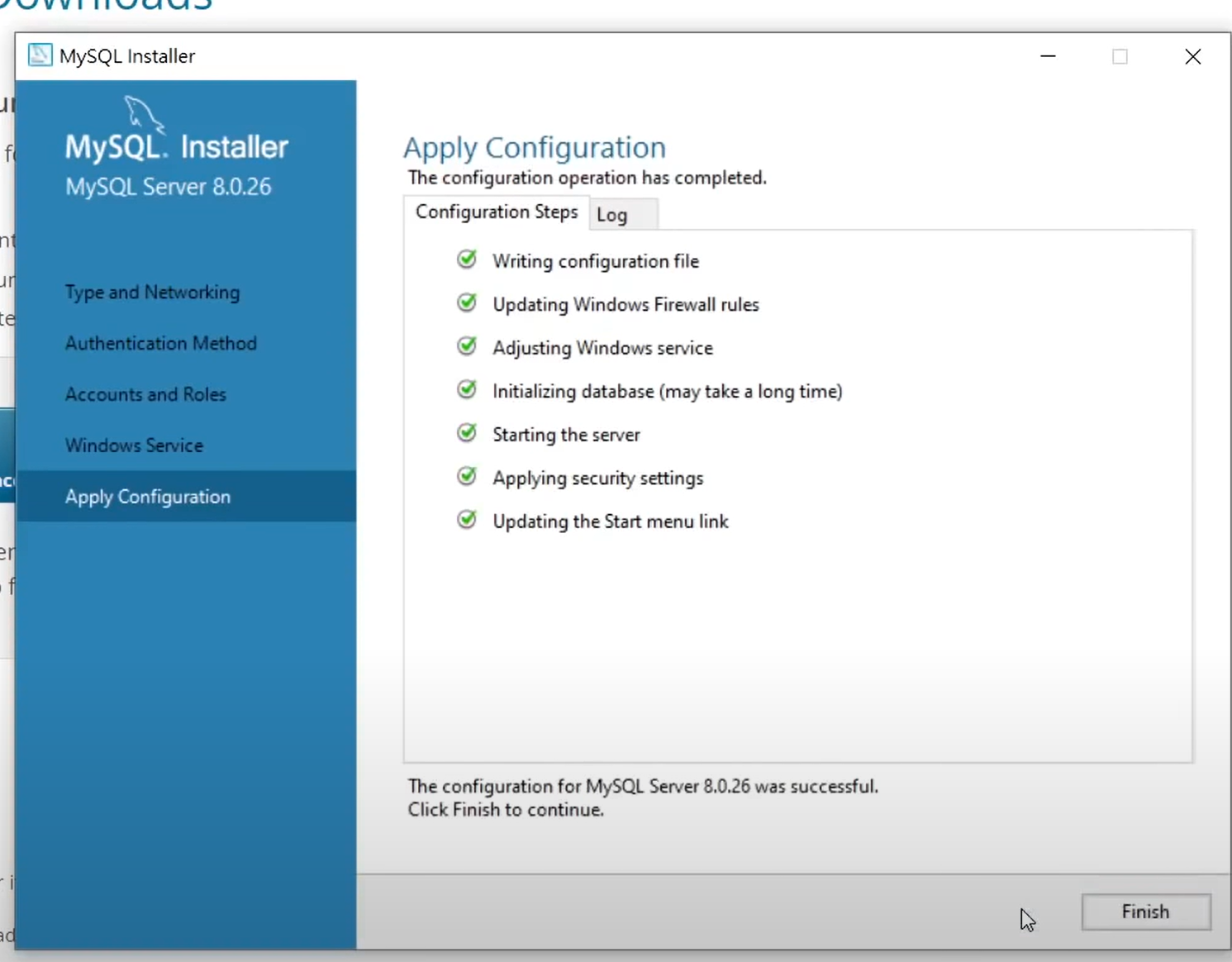Click checkmark next to Starting the server

pyautogui.click(x=467, y=432)
